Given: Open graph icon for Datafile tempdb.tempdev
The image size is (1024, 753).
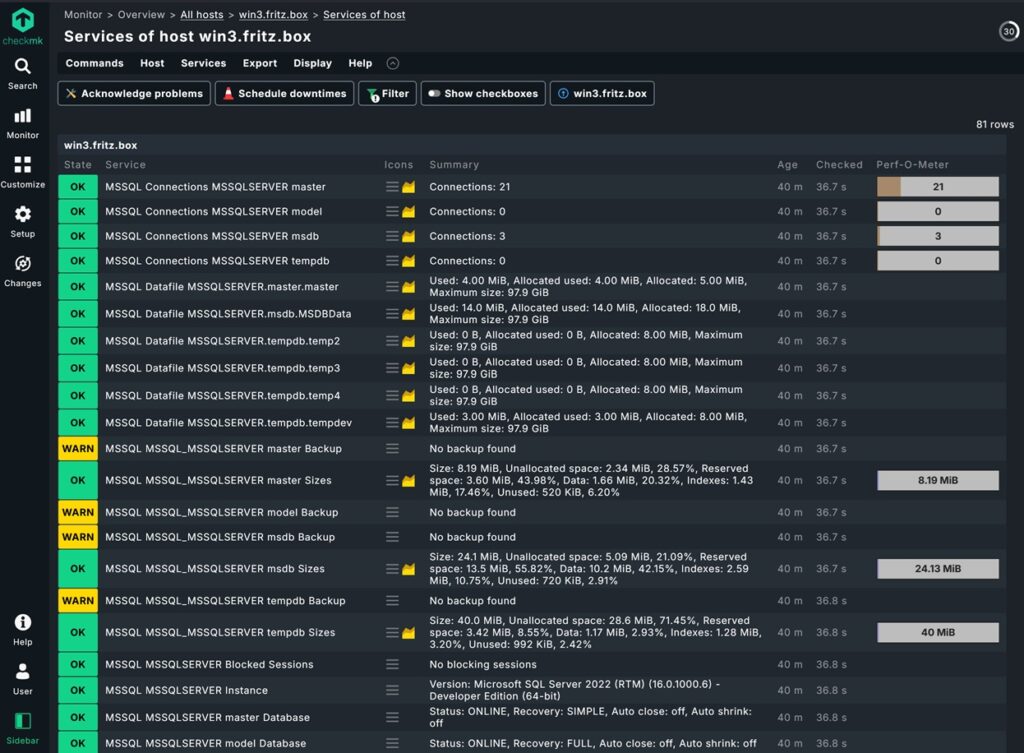Looking at the screenshot, I should (x=409, y=423).
